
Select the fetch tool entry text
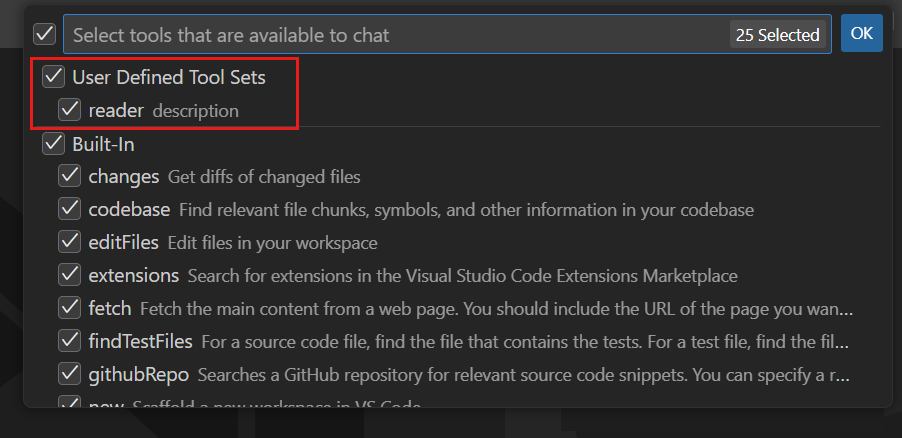coord(110,308)
